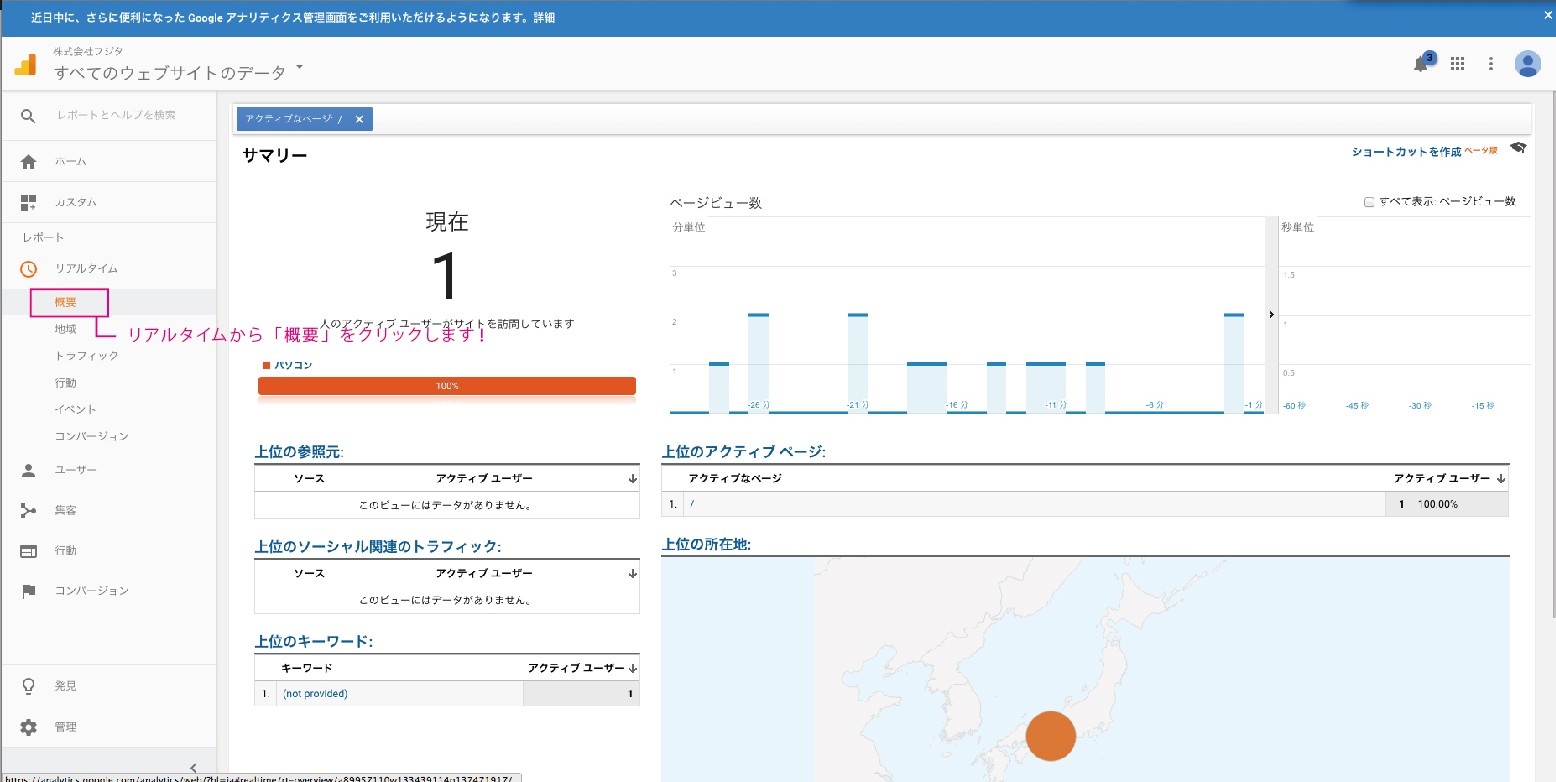Click the ユーザー person icon
1556x782 pixels.
pos(28,470)
